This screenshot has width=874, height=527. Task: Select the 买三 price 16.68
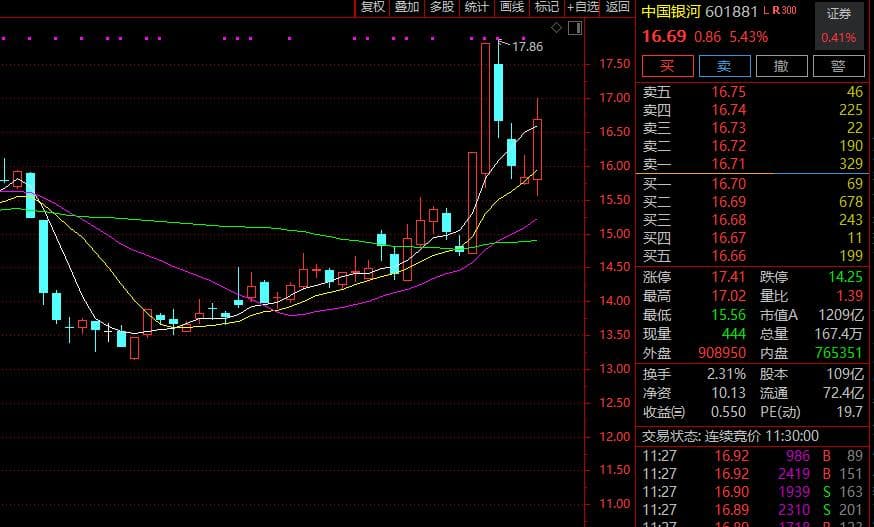[x=729, y=220]
